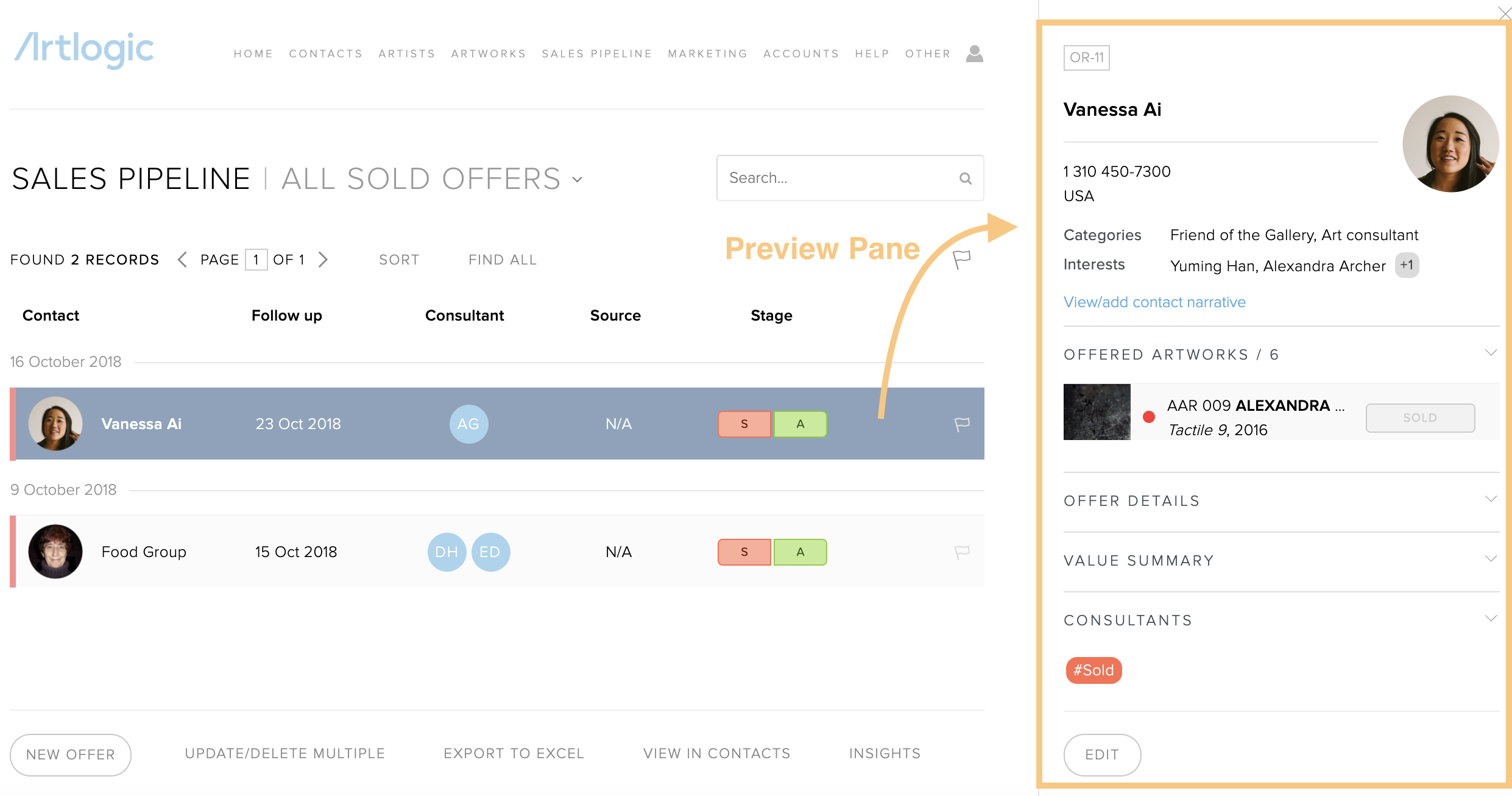Click View in Contacts
Viewport: 1512px width, 796px height.
point(717,754)
